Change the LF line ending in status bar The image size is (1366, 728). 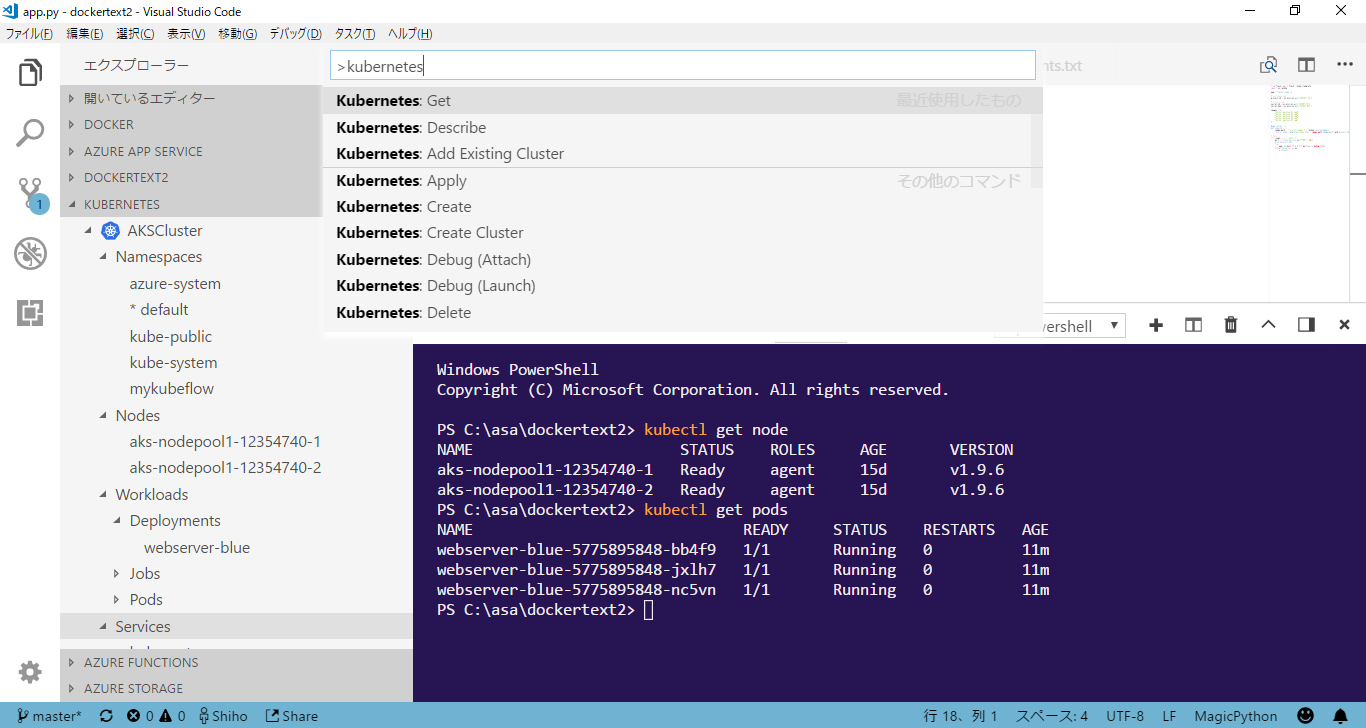pos(1169,716)
